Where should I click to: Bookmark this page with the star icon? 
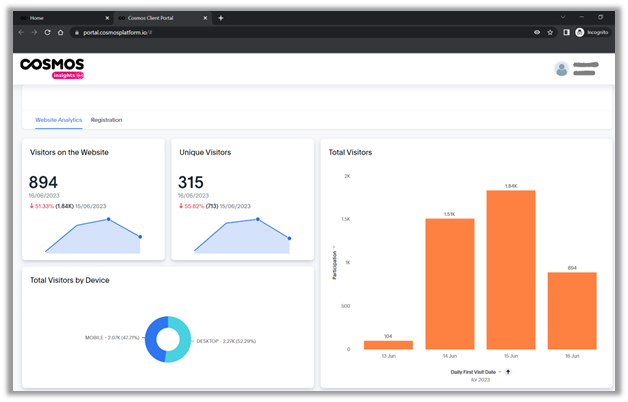[550, 32]
